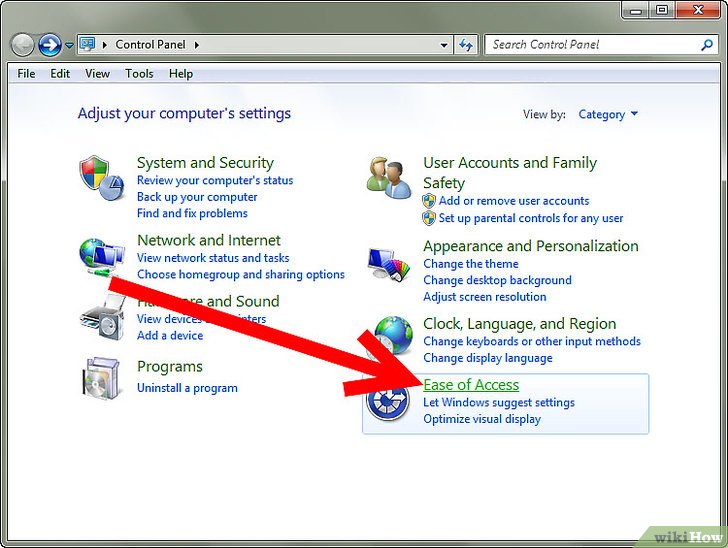Viewport: 728px width, 548px height.
Task: Select Optimize visual display
Action: point(482,419)
